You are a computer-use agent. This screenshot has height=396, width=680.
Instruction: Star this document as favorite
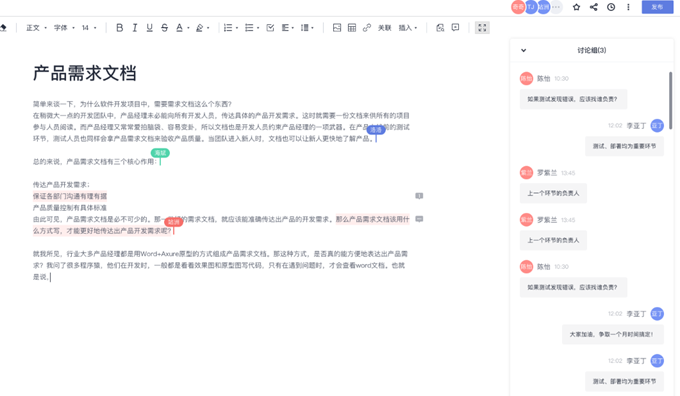coord(576,7)
